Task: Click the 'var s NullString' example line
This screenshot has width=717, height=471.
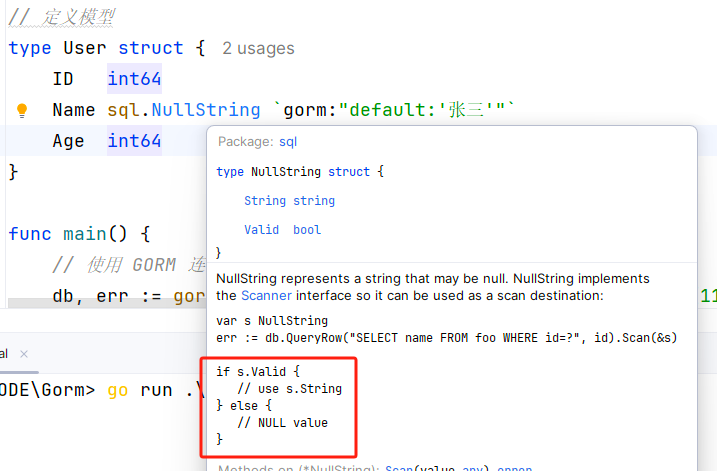Action: tap(272, 321)
